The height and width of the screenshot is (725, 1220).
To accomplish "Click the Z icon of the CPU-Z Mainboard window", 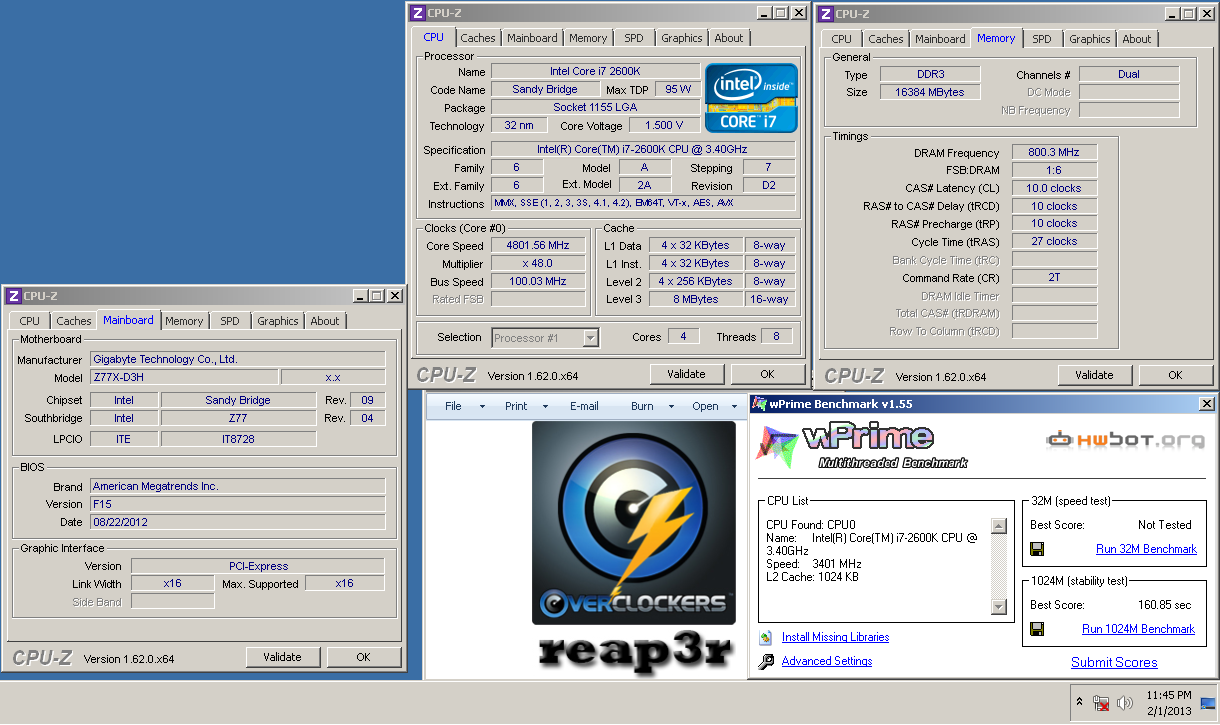I will [x=13, y=296].
